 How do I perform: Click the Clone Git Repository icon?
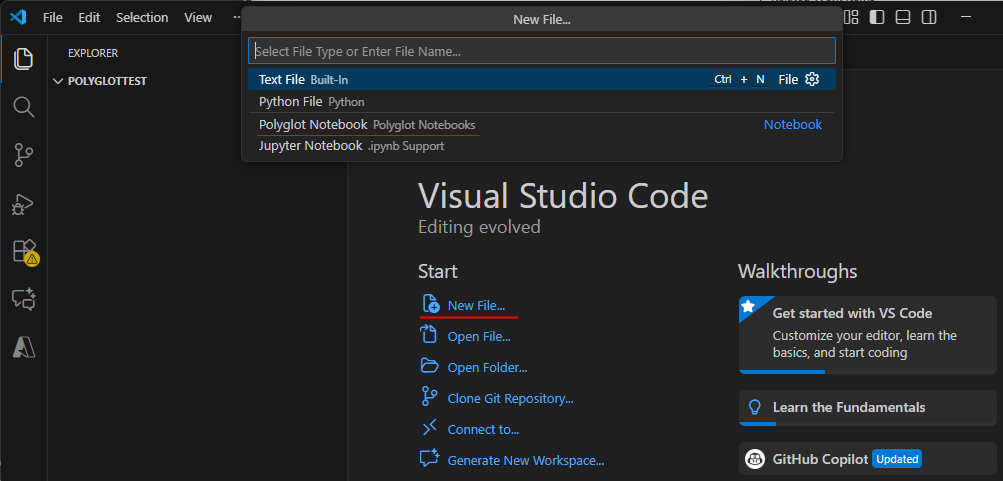[x=428, y=396]
